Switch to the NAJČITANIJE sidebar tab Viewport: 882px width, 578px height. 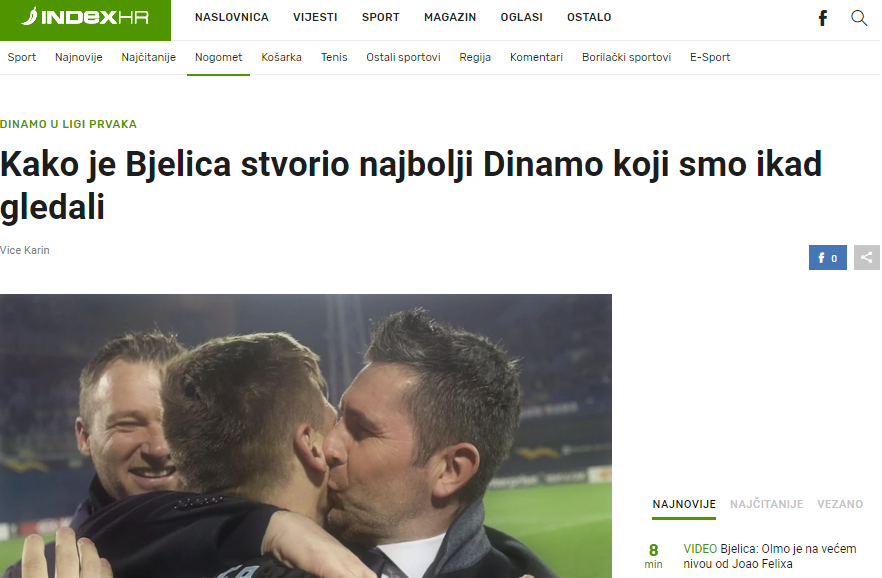point(767,504)
